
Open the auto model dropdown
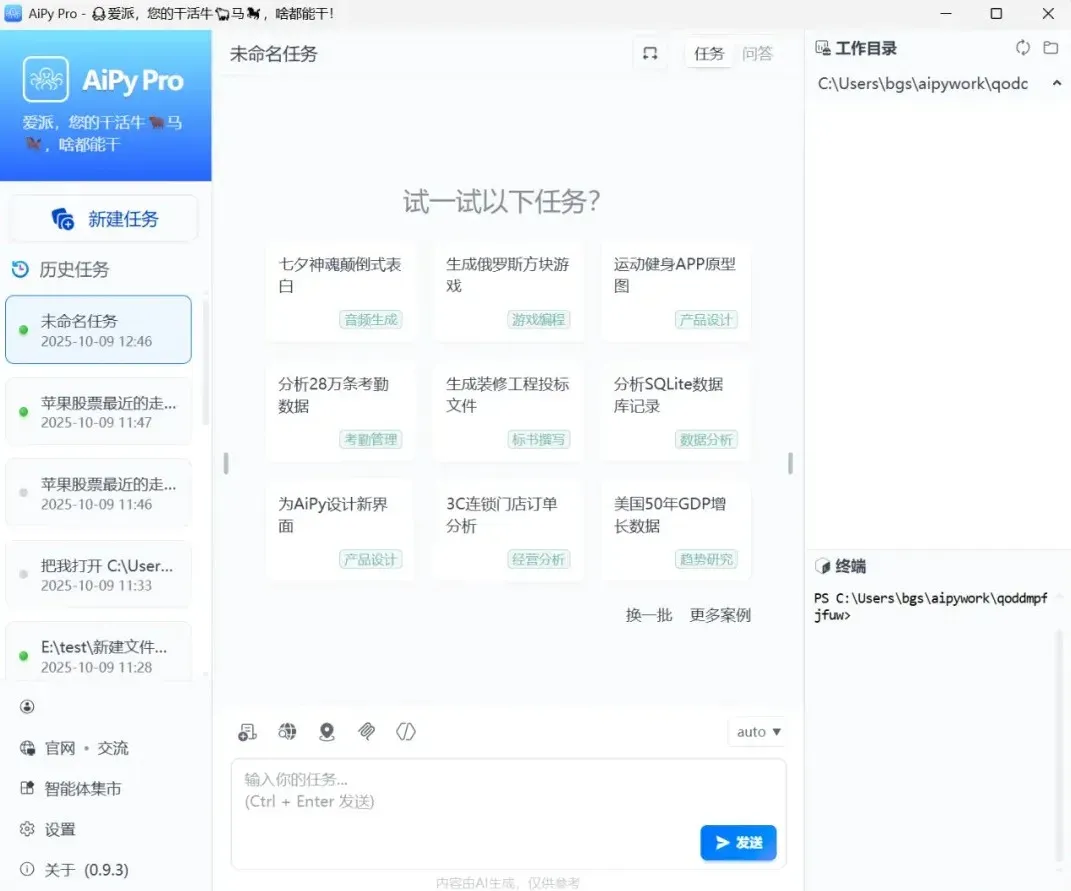(758, 732)
